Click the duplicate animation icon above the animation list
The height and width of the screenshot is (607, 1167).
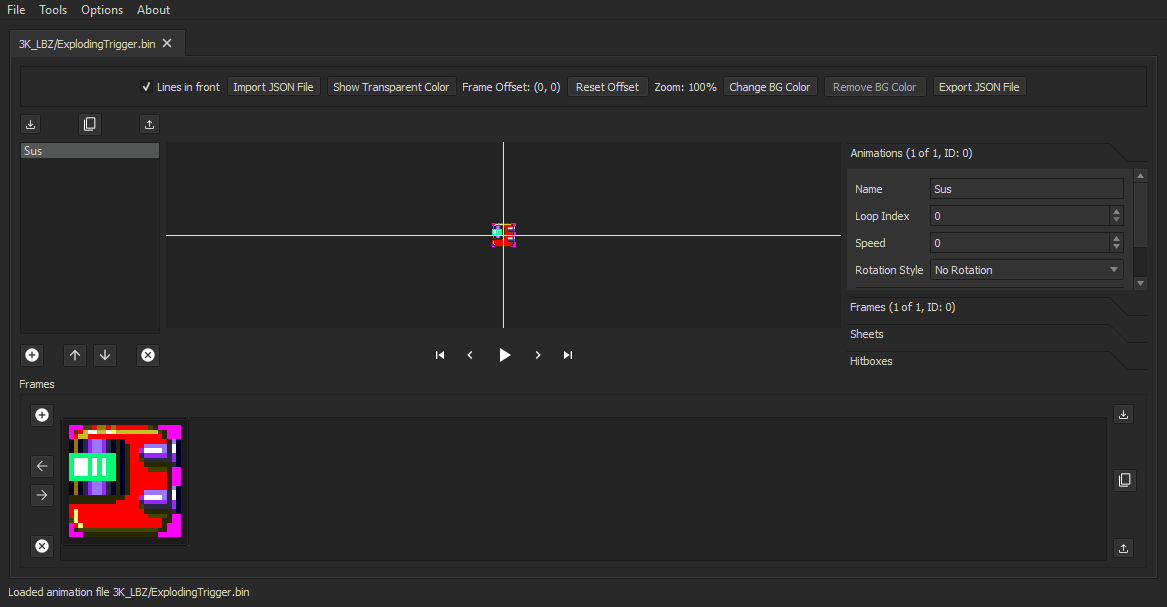[90, 124]
